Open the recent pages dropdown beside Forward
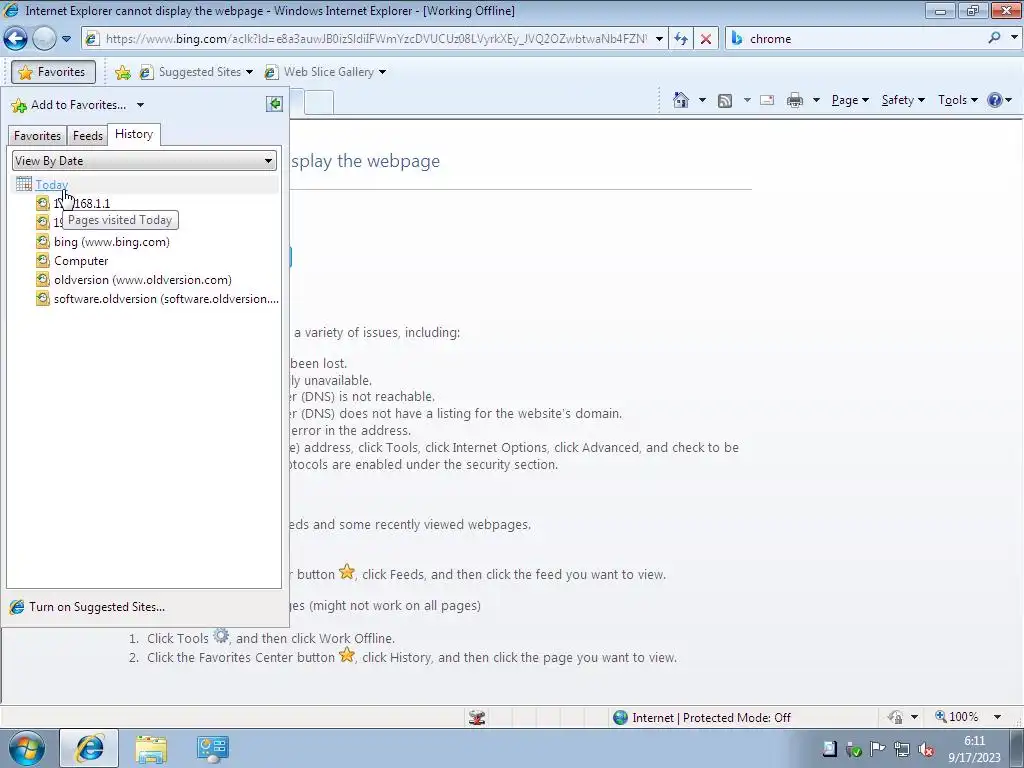The height and width of the screenshot is (768, 1024). pyautogui.click(x=66, y=39)
